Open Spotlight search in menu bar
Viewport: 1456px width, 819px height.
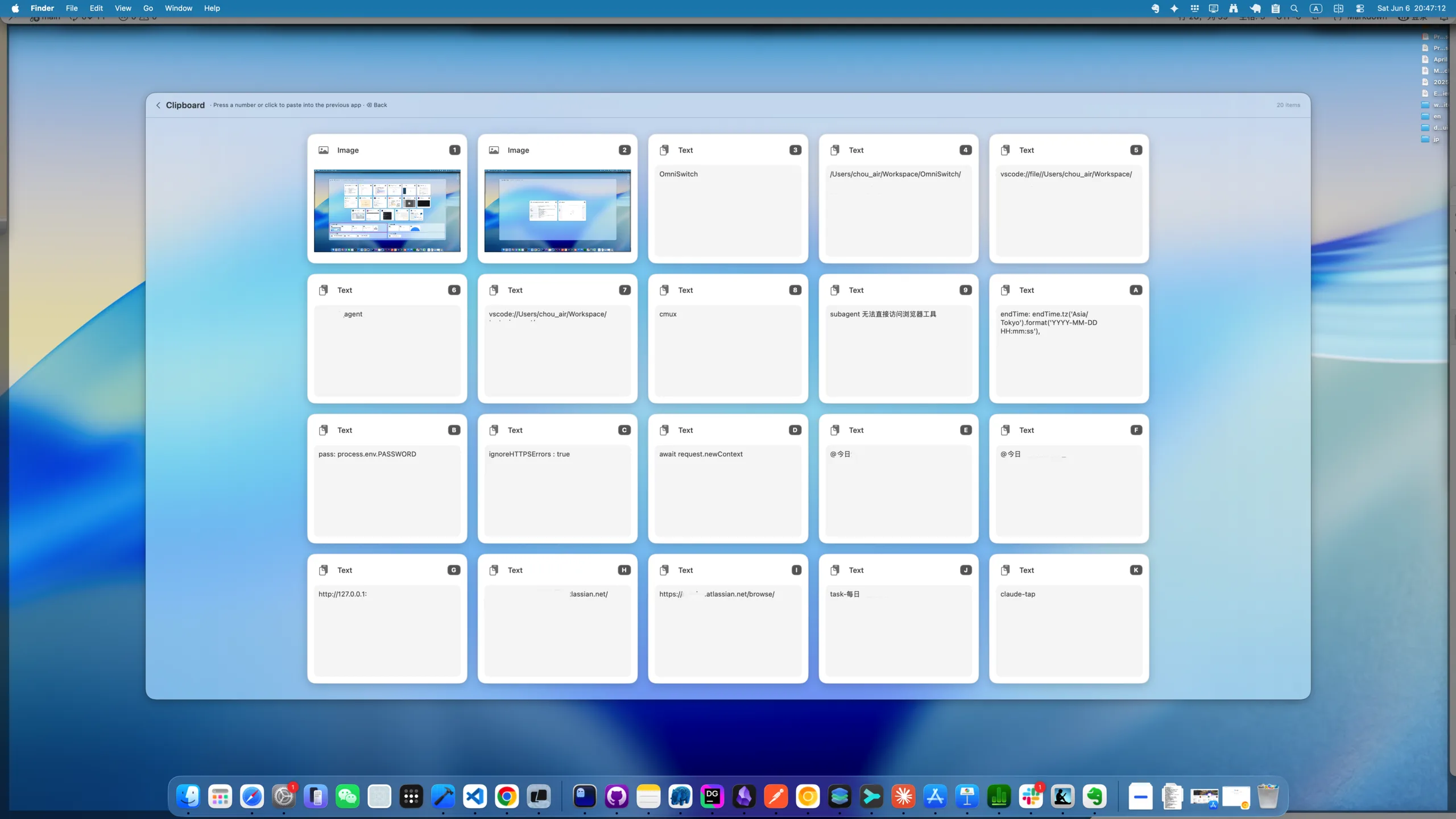point(1294,8)
